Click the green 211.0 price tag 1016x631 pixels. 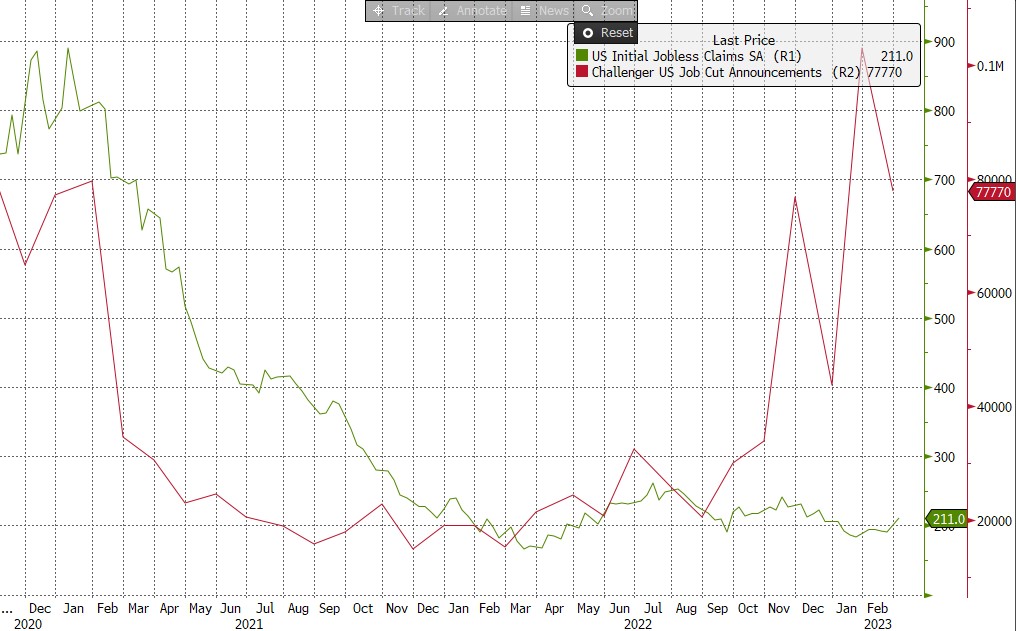click(x=947, y=519)
